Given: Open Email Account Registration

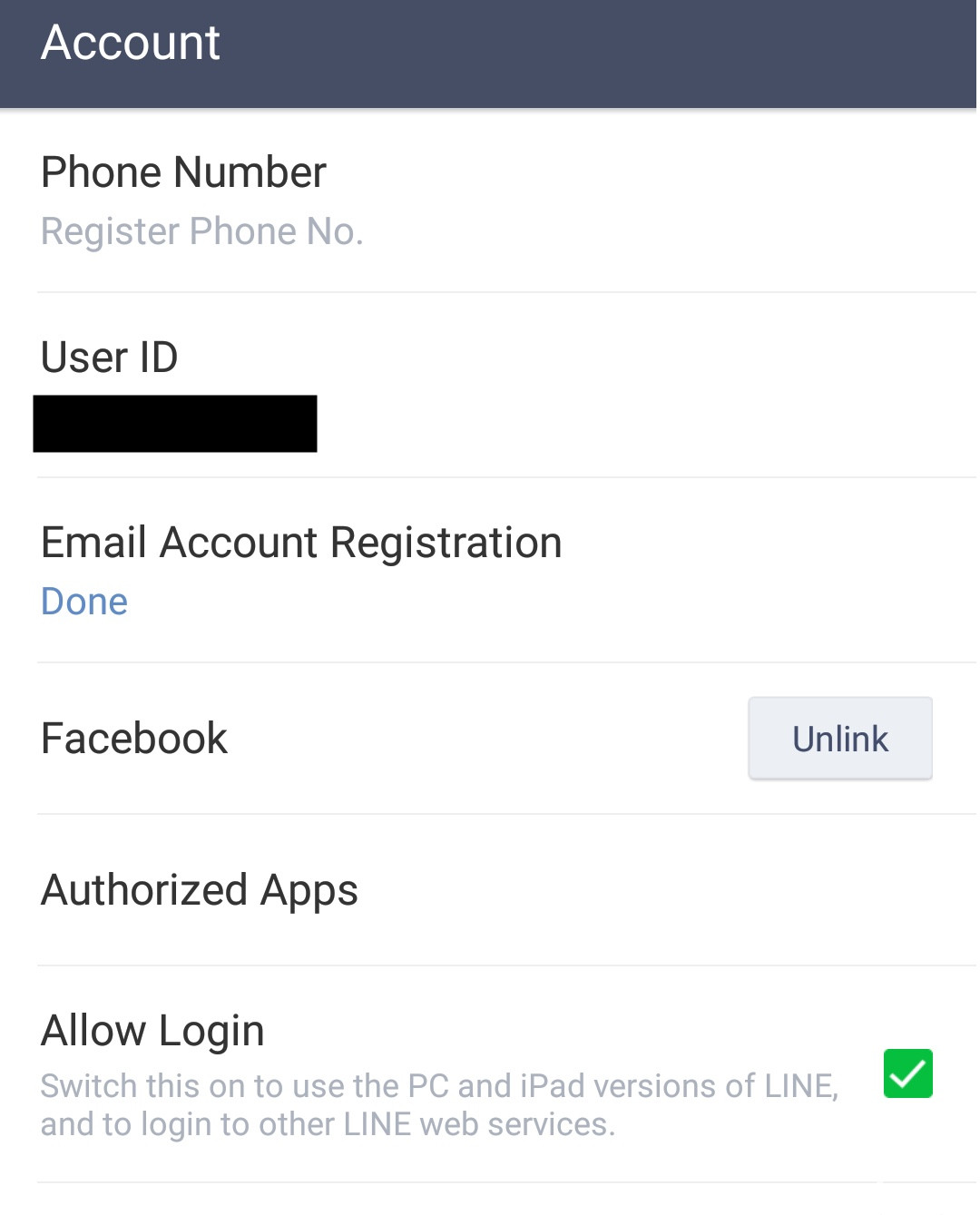Looking at the screenshot, I should click(x=301, y=544).
